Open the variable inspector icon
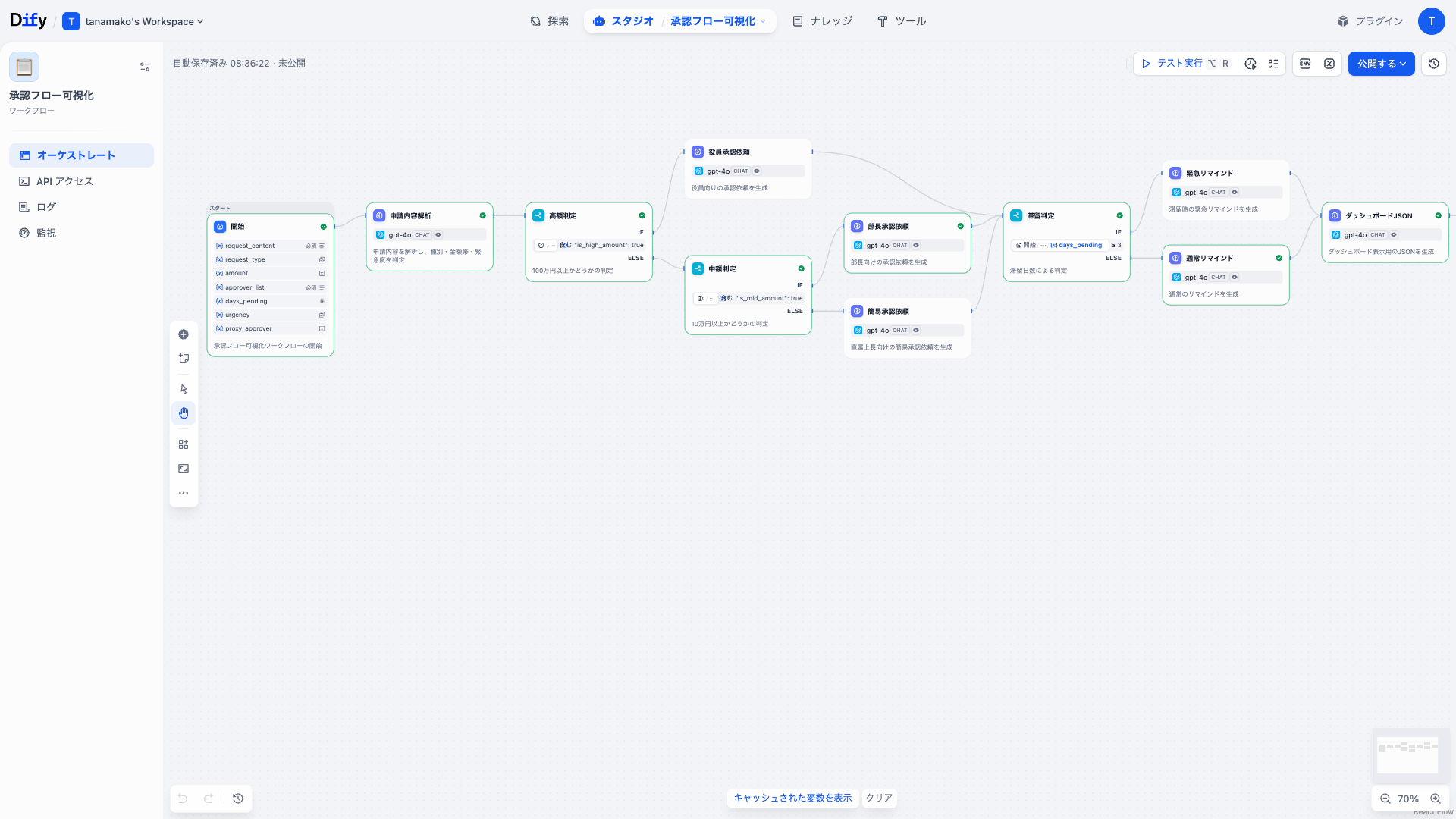The height and width of the screenshot is (819, 1456). 1329,64
